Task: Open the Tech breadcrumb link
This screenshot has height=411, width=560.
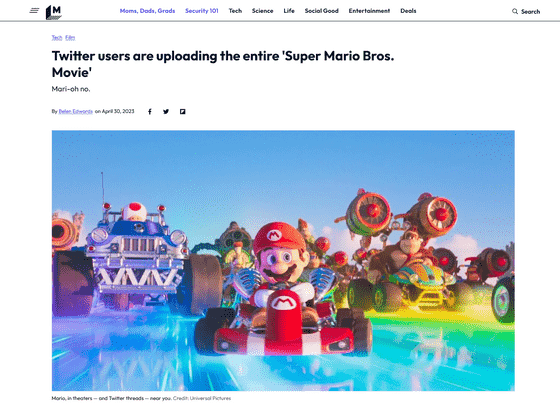Action: coord(57,37)
